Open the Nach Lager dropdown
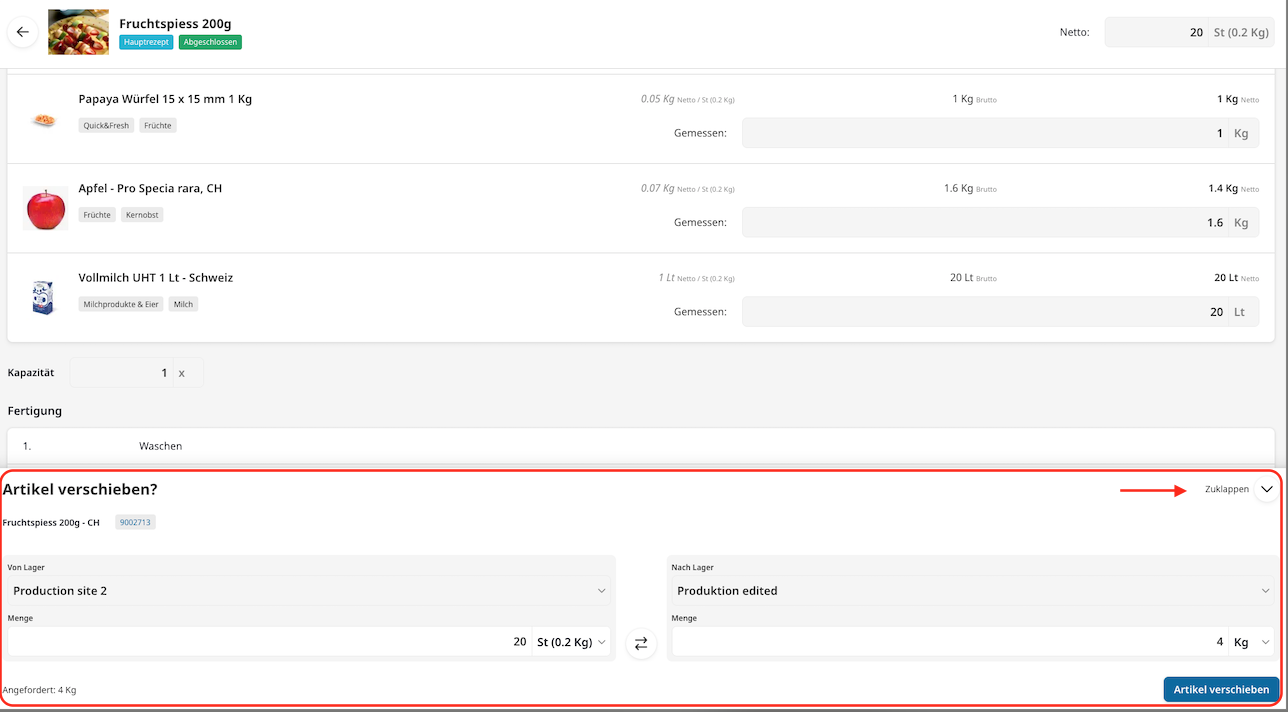1288x712 pixels. (971, 591)
